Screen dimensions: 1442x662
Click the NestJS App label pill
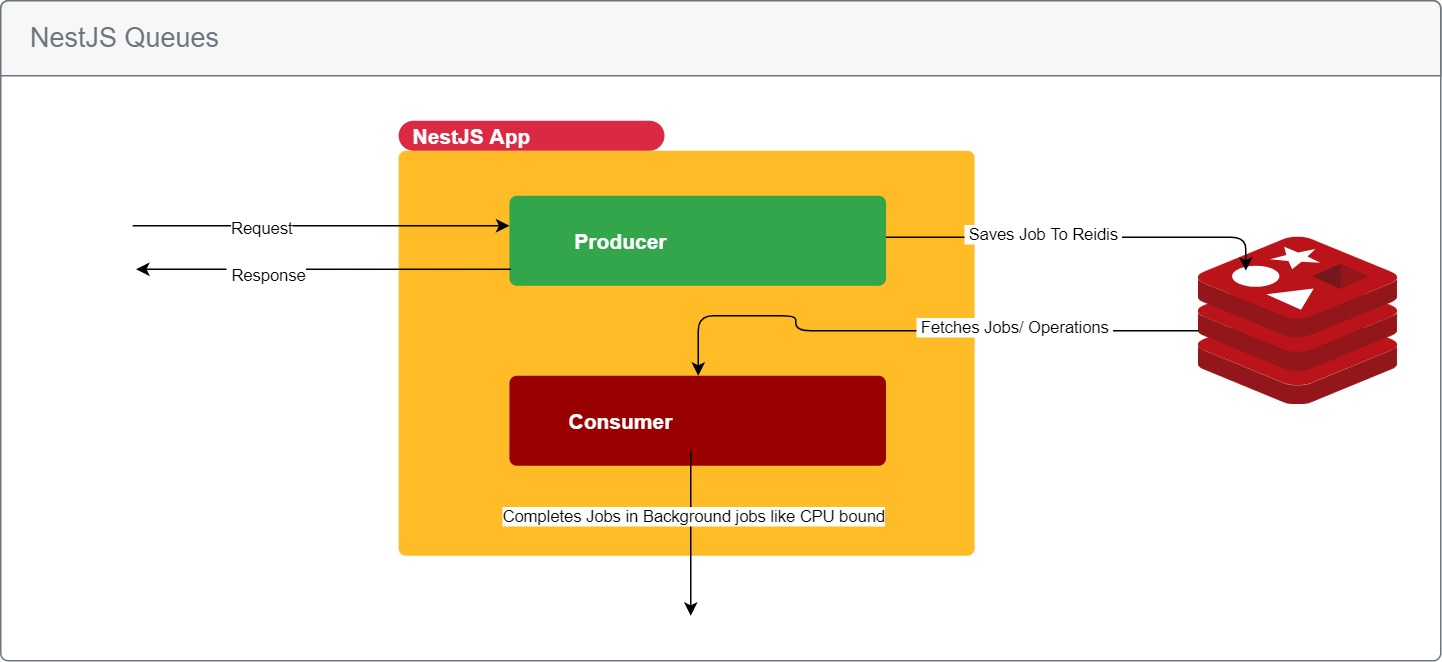pyautogui.click(x=531, y=136)
